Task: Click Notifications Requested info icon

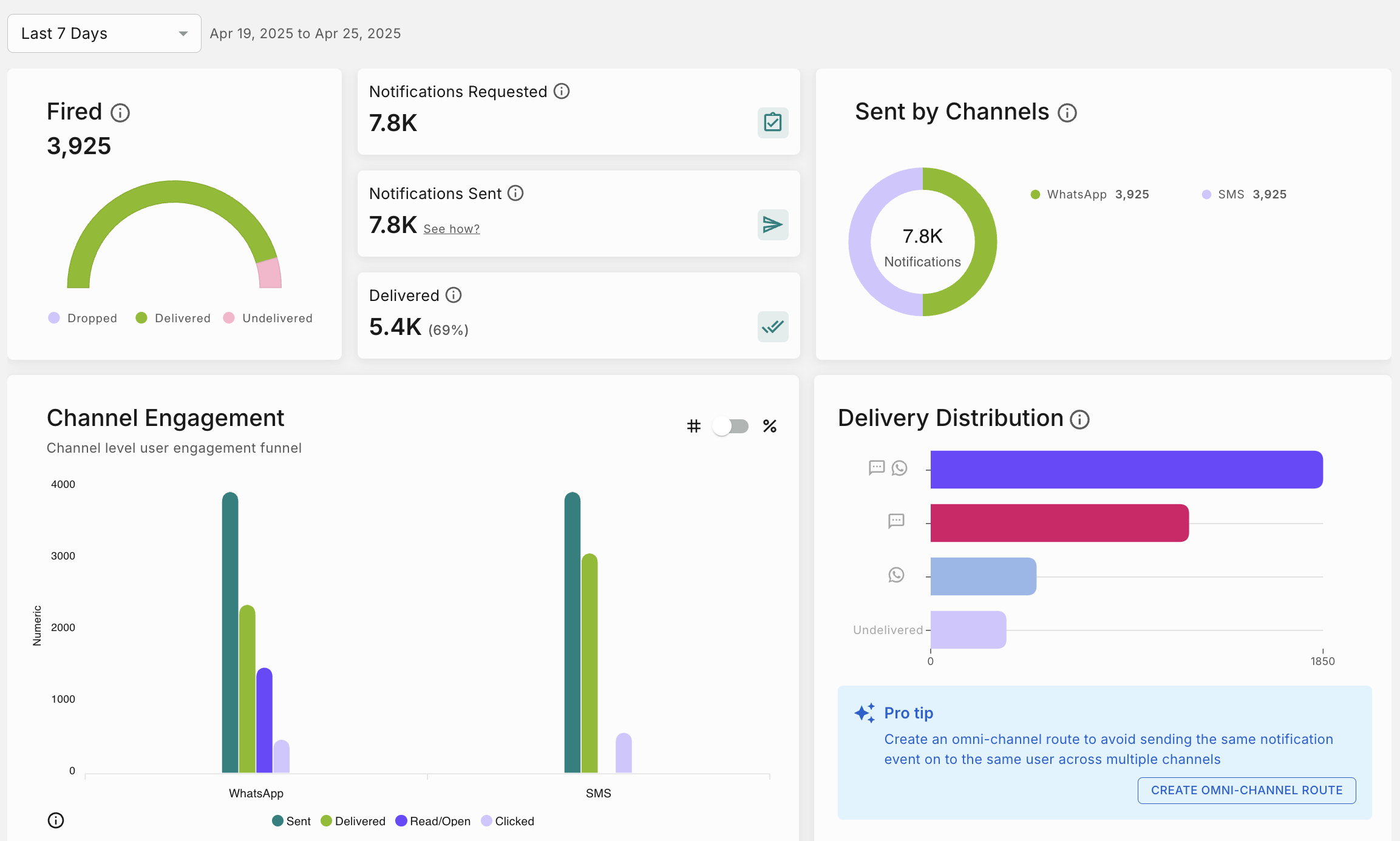Action: [562, 91]
